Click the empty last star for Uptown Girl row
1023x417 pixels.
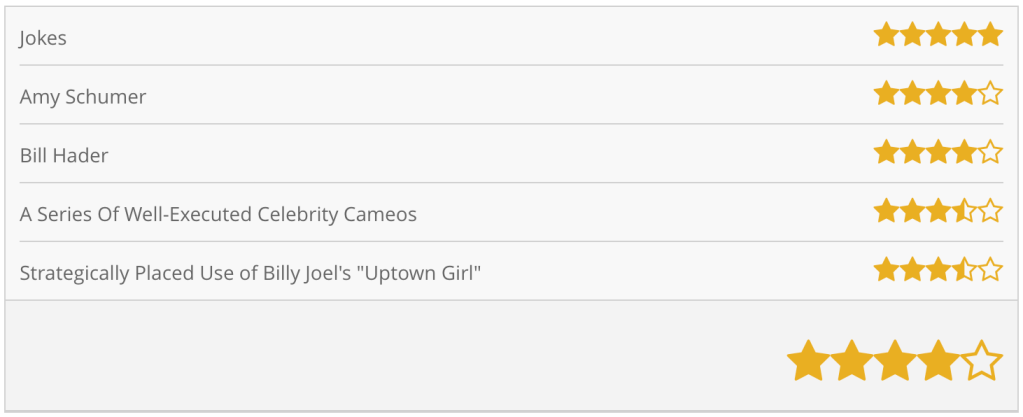(990, 270)
